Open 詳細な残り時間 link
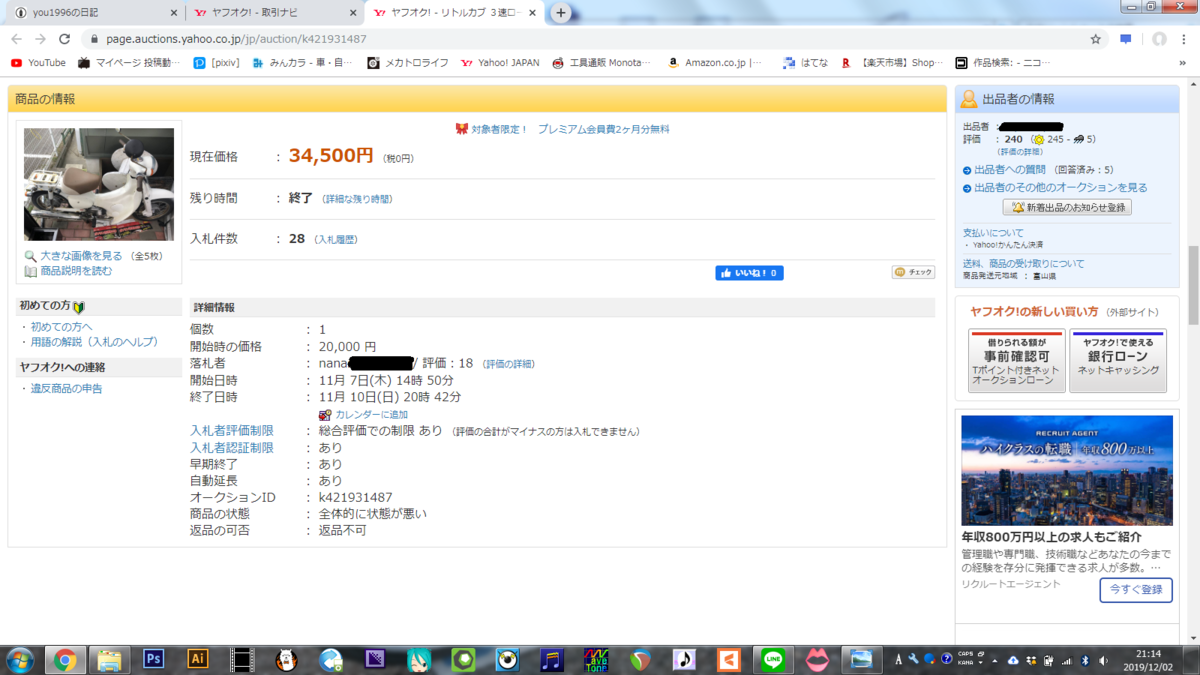The image size is (1200, 675). click(x=357, y=200)
